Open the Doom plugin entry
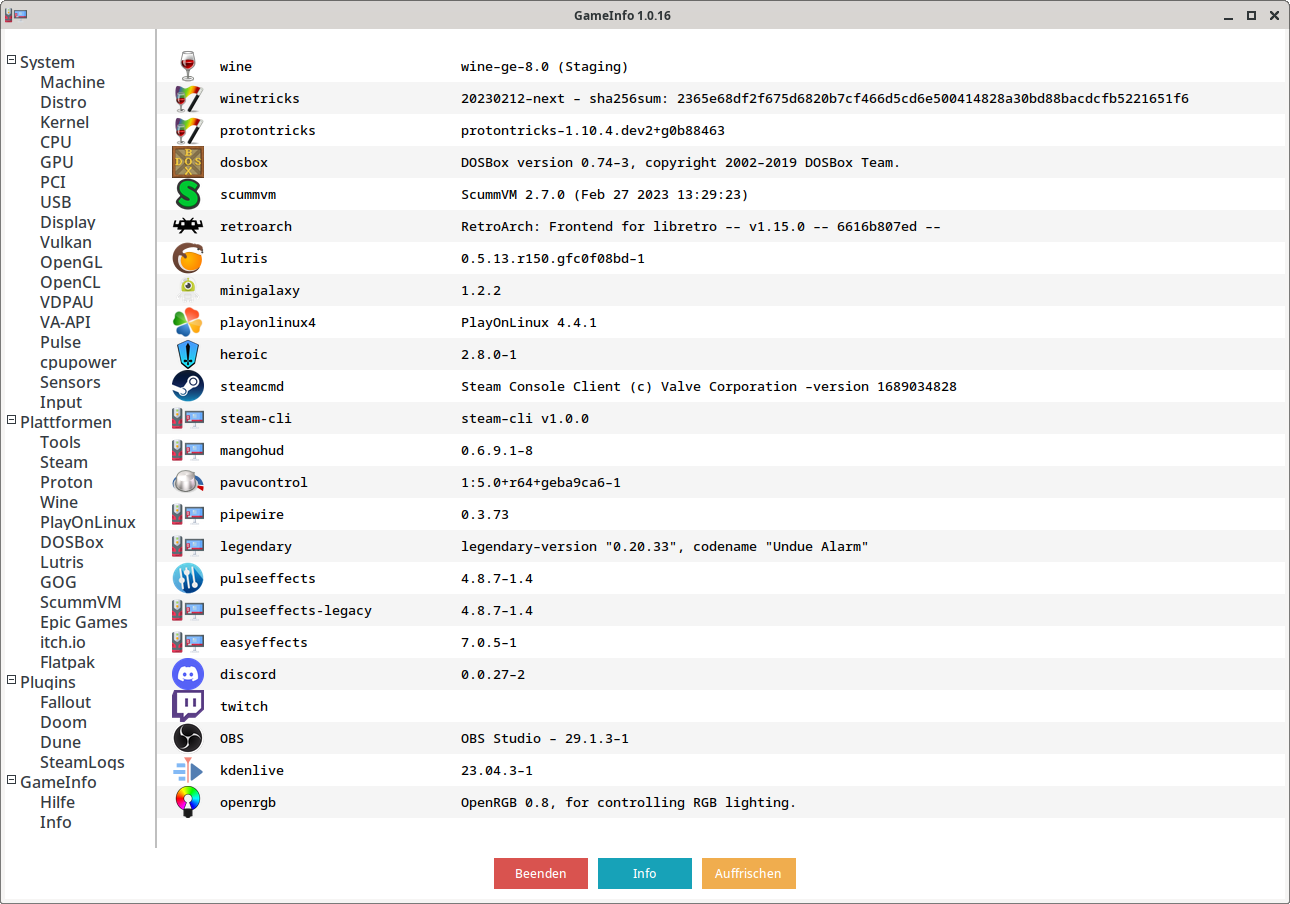 [x=63, y=722]
